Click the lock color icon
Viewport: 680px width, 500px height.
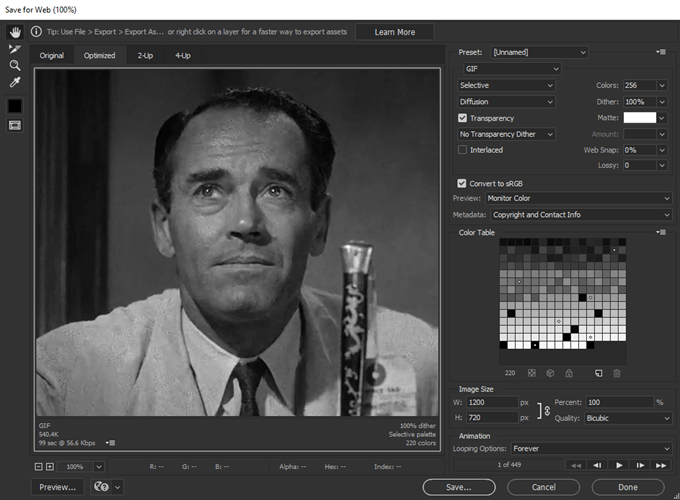[569, 373]
